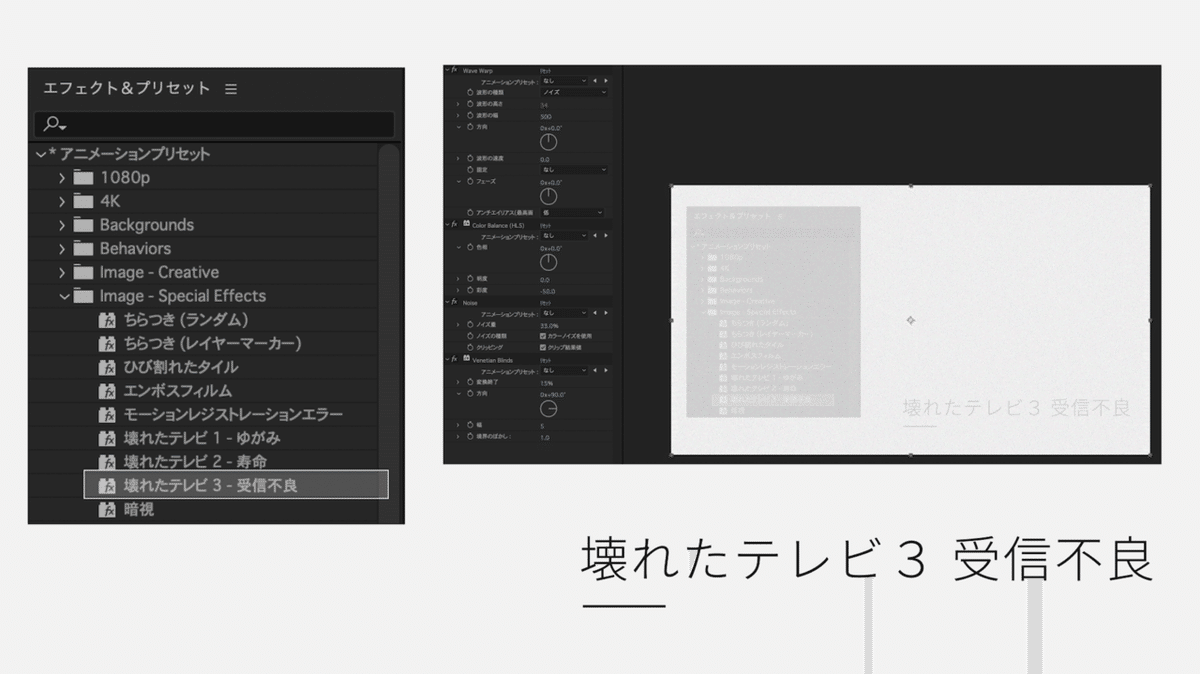Click the stopwatch for フェーズ under Wave Warp
Image resolution: width=1200 pixels, height=674 pixels.
click(470, 181)
